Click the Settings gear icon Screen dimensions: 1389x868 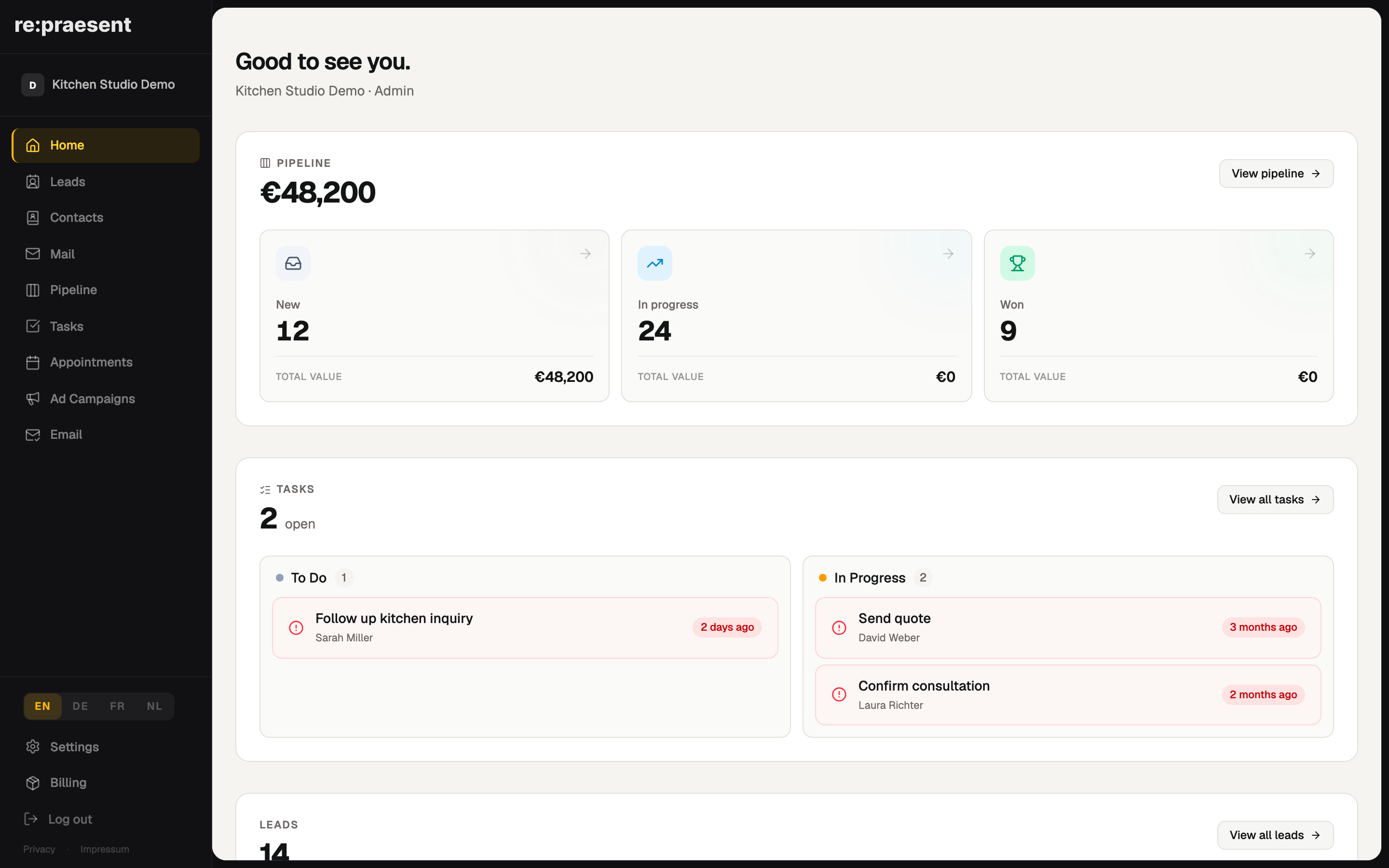pos(33,746)
